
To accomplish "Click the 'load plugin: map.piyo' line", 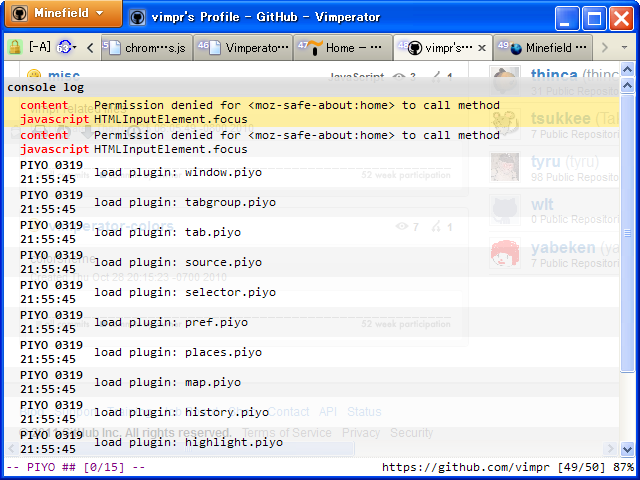I will click(x=167, y=382).
